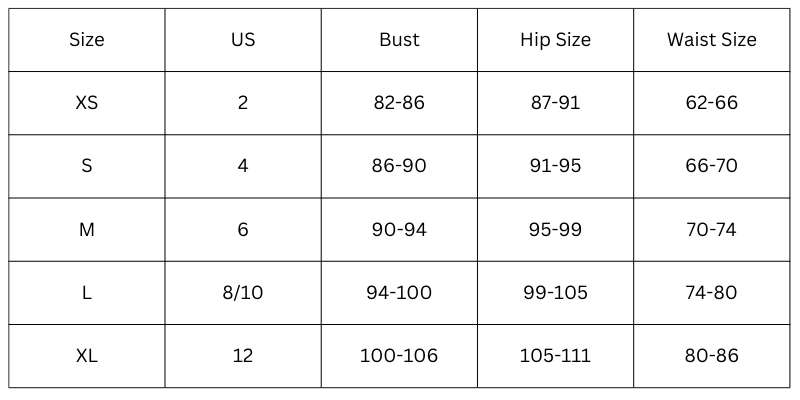Image resolution: width=800 pixels, height=400 pixels.
Task: Select hip size 105-111 cell
Action: click(555, 355)
